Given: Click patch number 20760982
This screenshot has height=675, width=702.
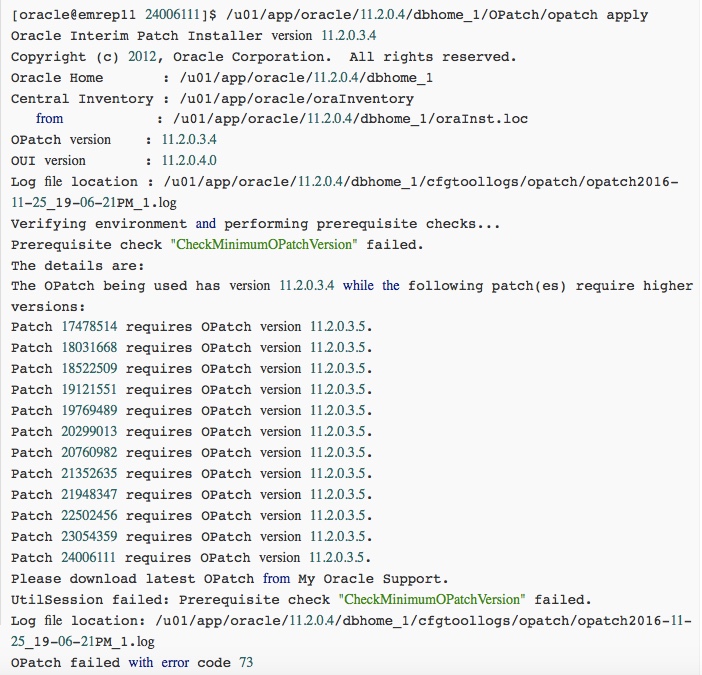Looking at the screenshot, I should [89, 453].
